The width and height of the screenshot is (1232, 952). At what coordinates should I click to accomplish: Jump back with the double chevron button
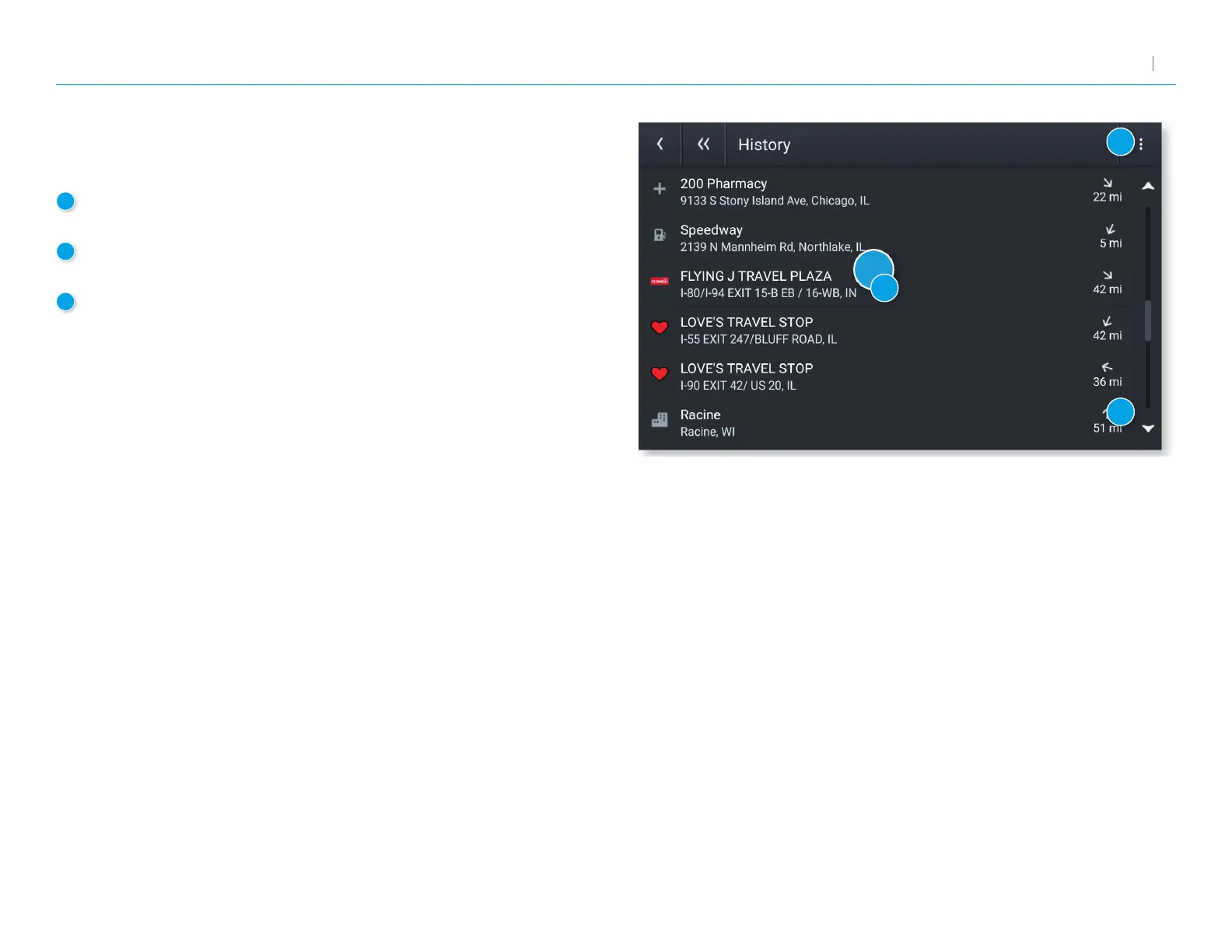[703, 144]
